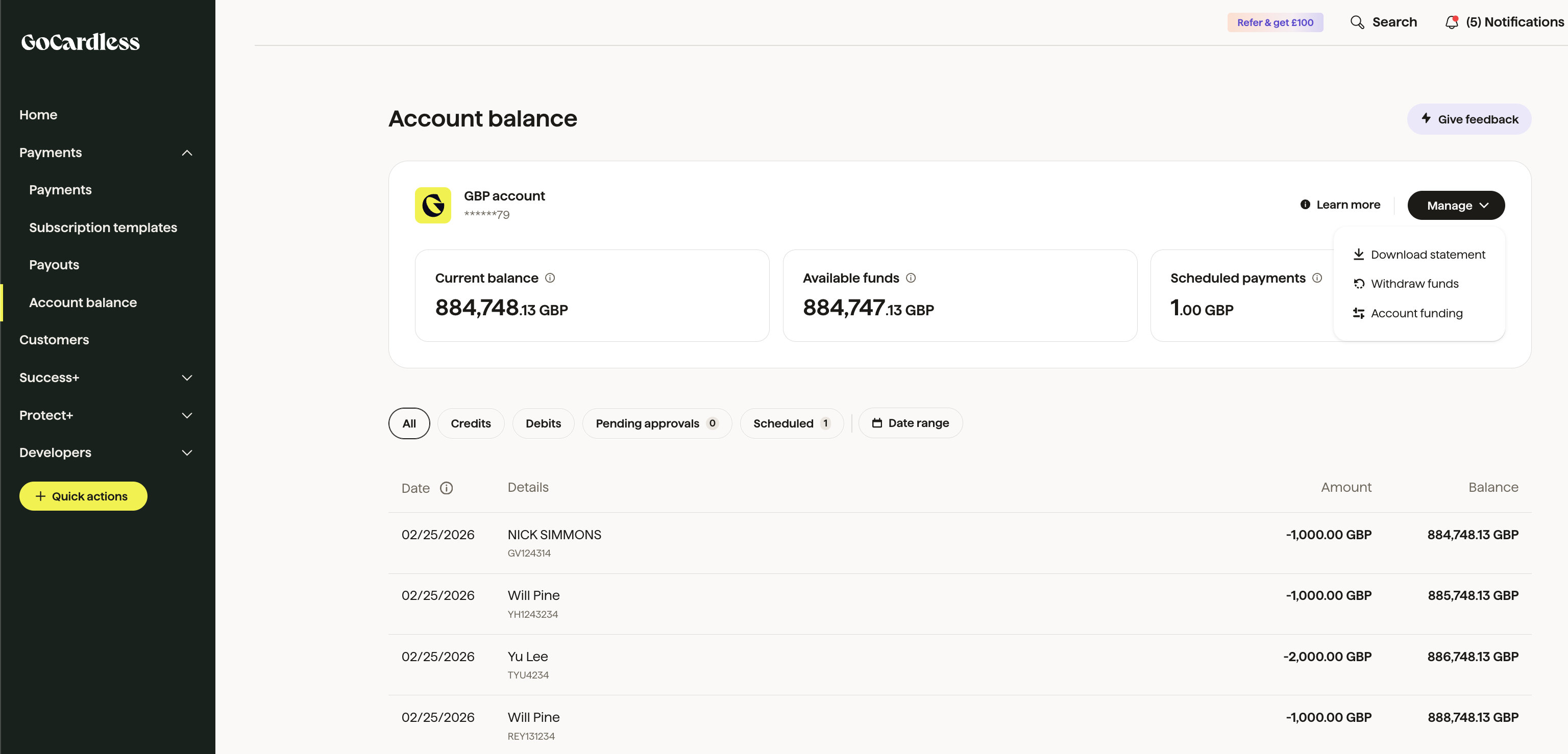
Task: Select the All filter pill
Action: pos(409,423)
